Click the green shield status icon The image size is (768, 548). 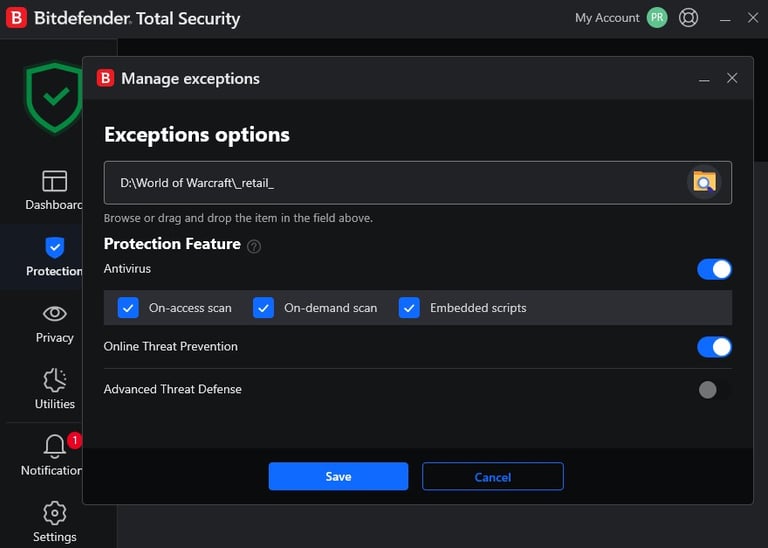(54, 97)
